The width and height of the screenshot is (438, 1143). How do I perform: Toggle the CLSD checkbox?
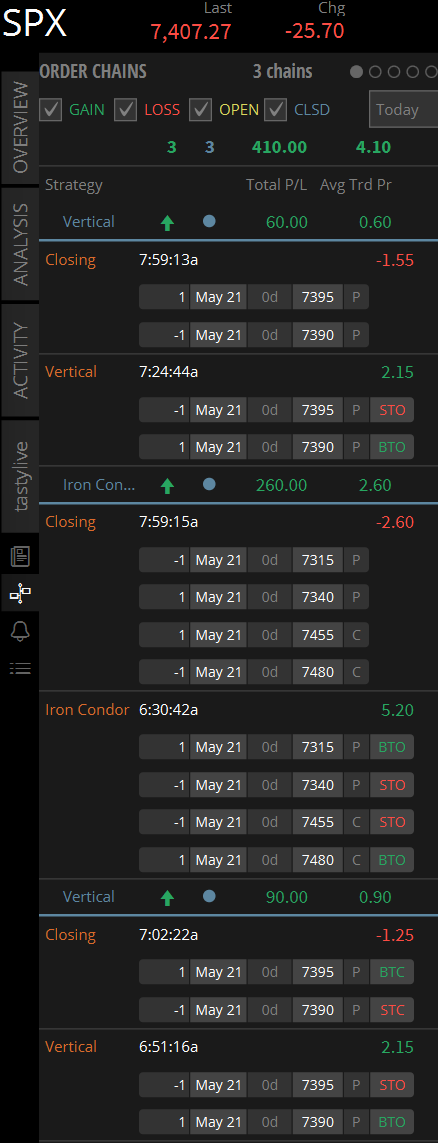[x=275, y=109]
